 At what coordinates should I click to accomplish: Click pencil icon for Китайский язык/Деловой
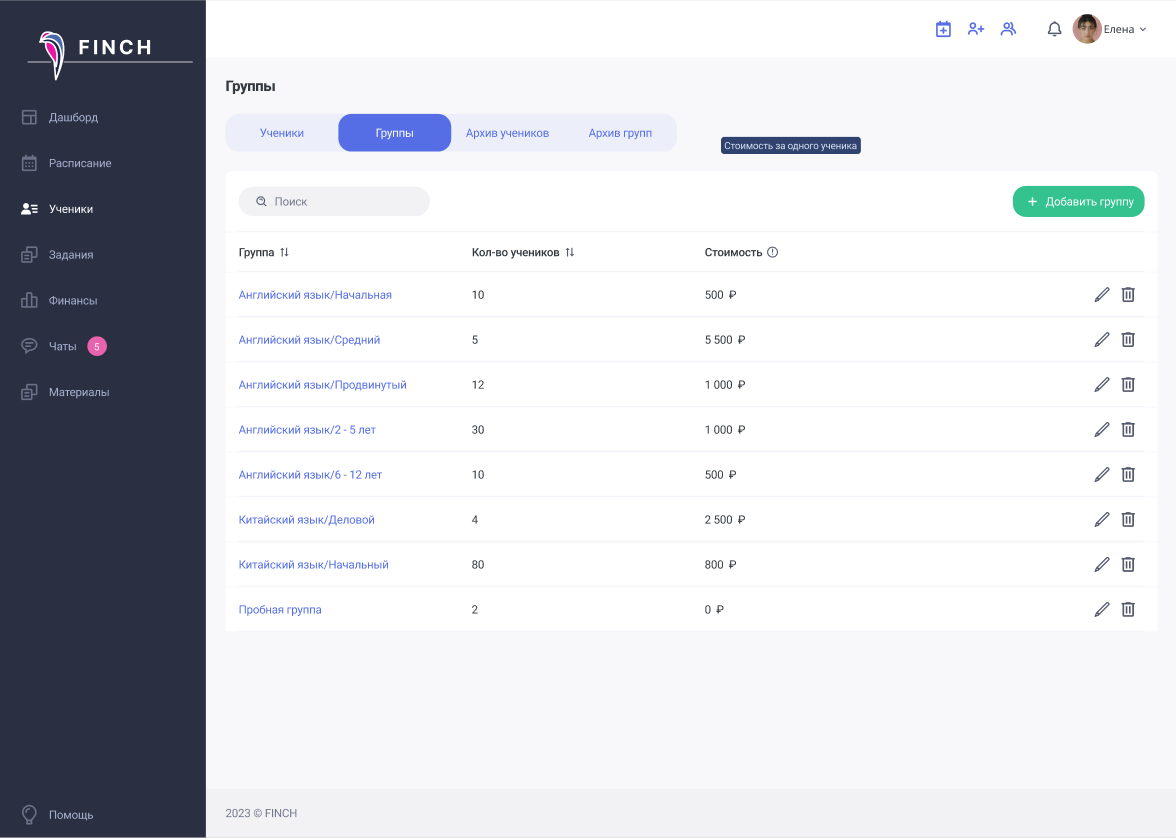(x=1102, y=519)
